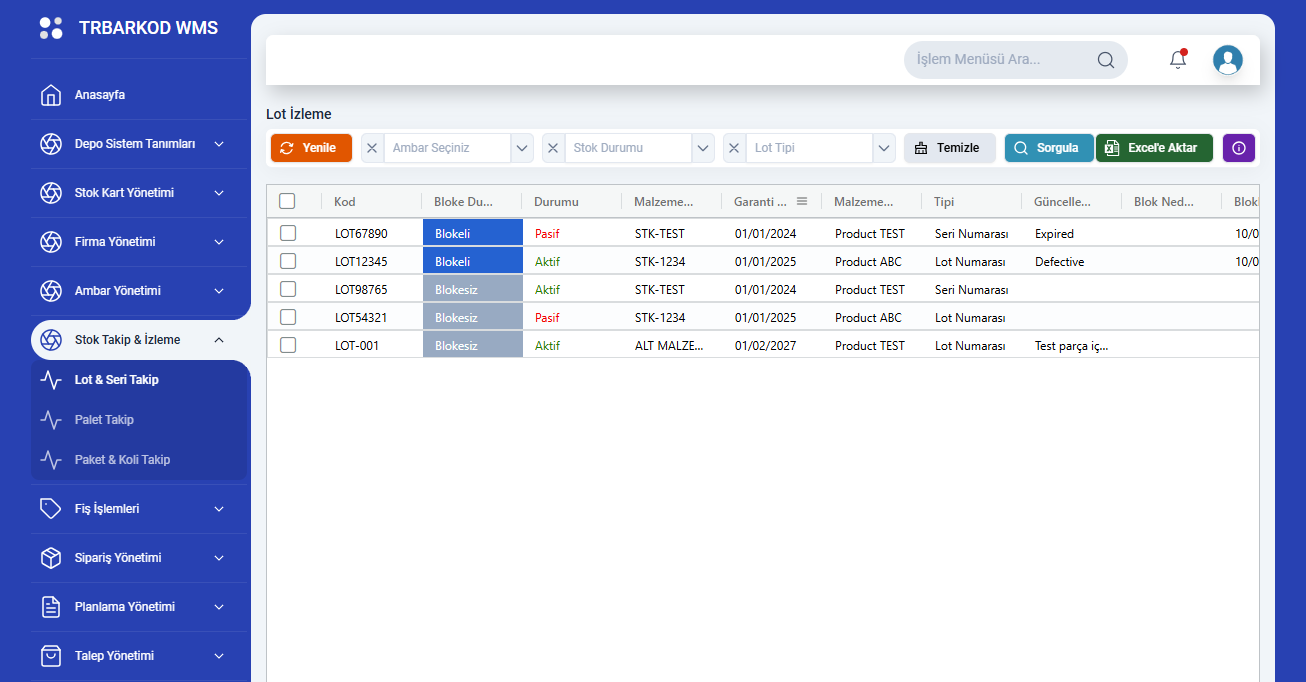Click the notification bell icon
Screen dimensions: 1306x682
coord(1178,60)
